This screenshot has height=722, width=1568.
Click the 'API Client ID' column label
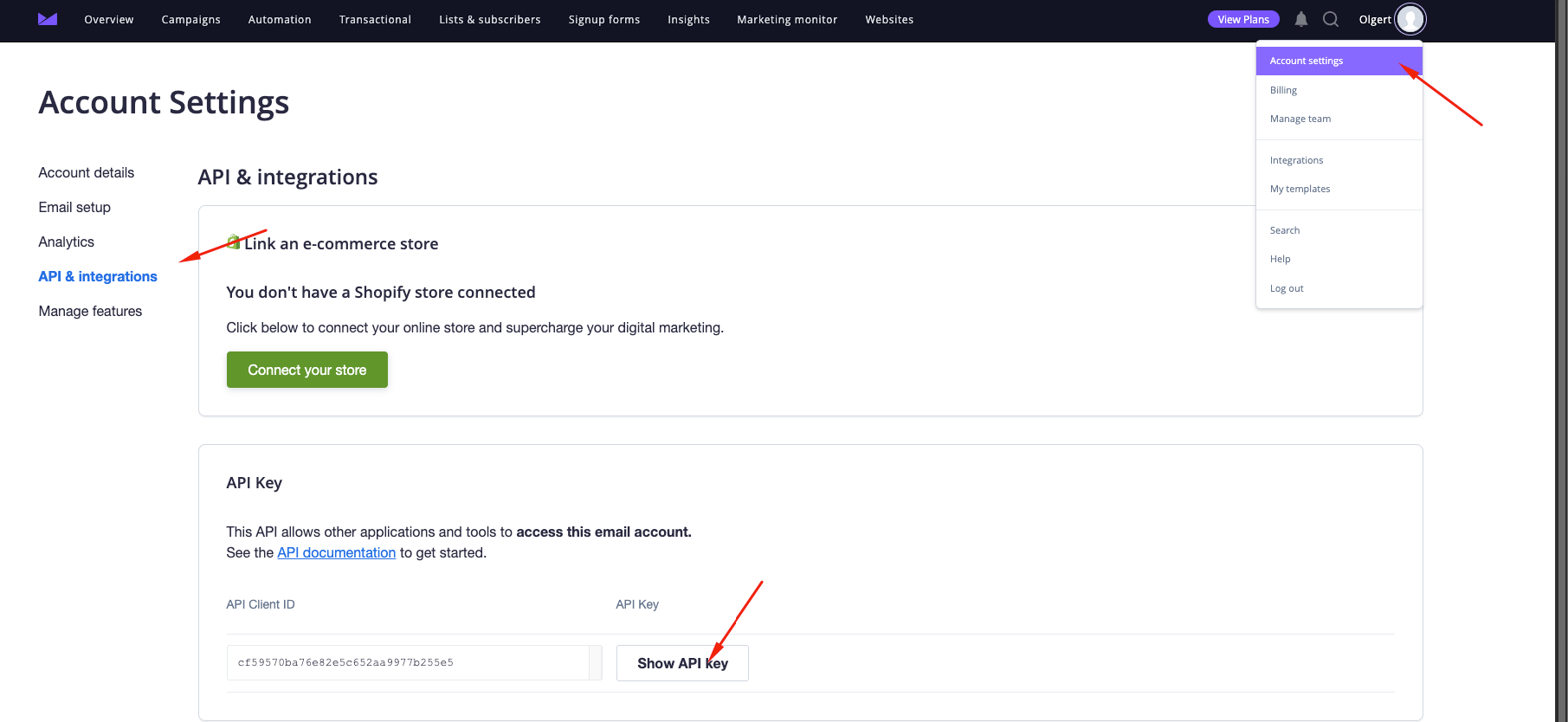click(x=261, y=604)
